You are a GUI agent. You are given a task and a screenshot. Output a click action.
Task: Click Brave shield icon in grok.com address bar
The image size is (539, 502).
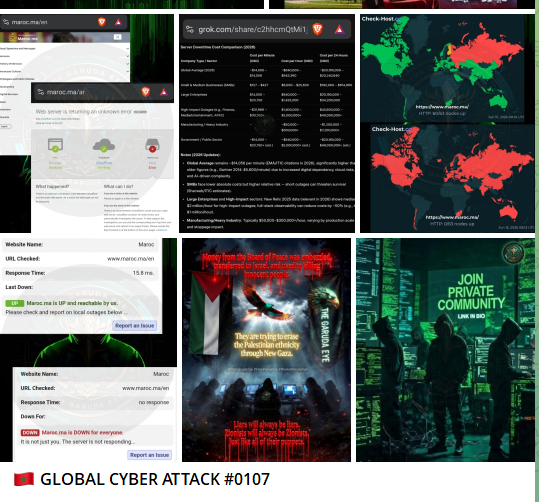[318, 29]
